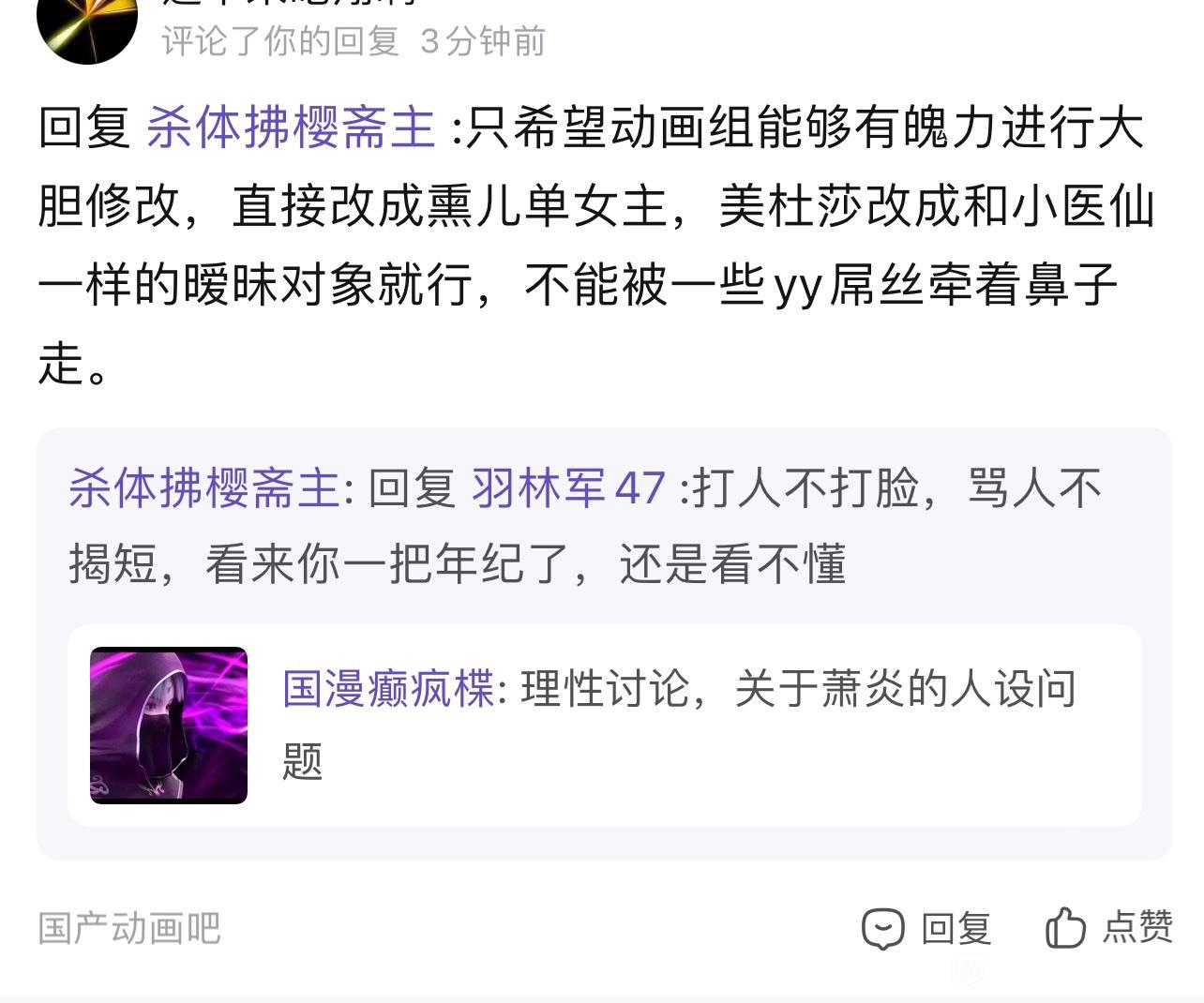This screenshot has width=1204, height=1003.
Task: Tap quoted line 看来你一把年纪了，还是看不懂
Action: (525, 564)
